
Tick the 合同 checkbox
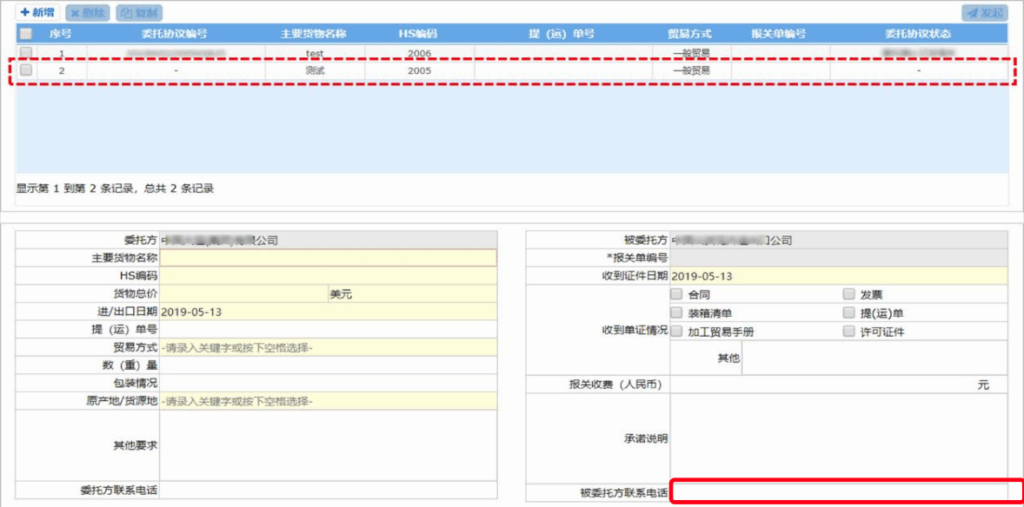[677, 294]
